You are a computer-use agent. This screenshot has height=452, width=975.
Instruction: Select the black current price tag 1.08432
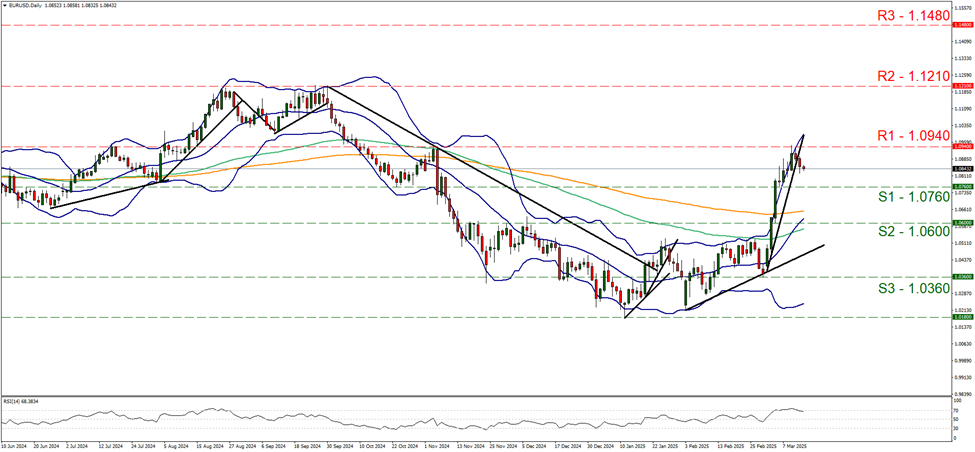963,168
